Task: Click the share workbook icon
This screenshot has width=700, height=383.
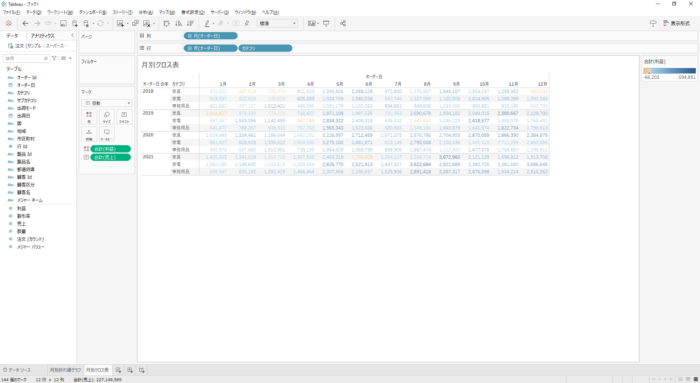Action: (x=343, y=23)
